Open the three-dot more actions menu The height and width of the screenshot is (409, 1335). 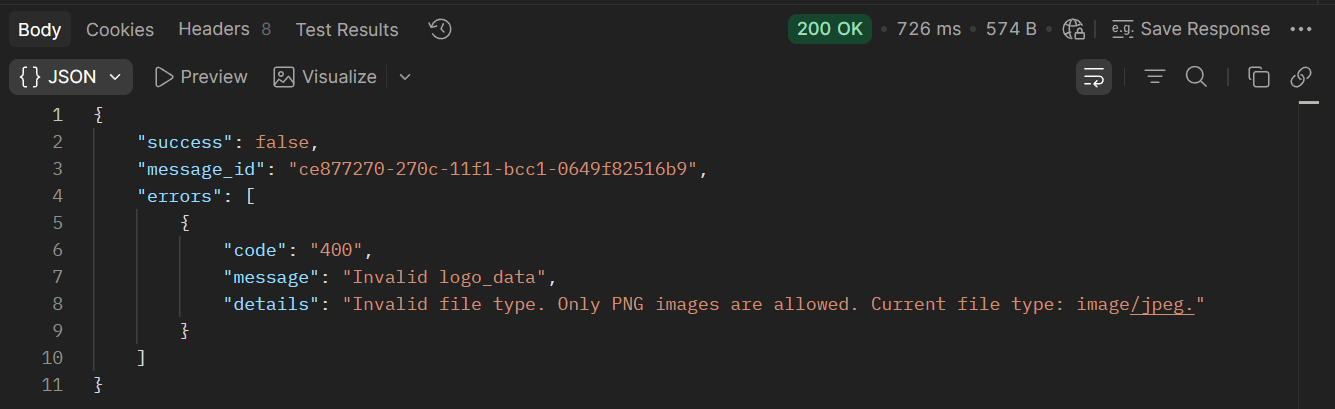(x=1300, y=30)
